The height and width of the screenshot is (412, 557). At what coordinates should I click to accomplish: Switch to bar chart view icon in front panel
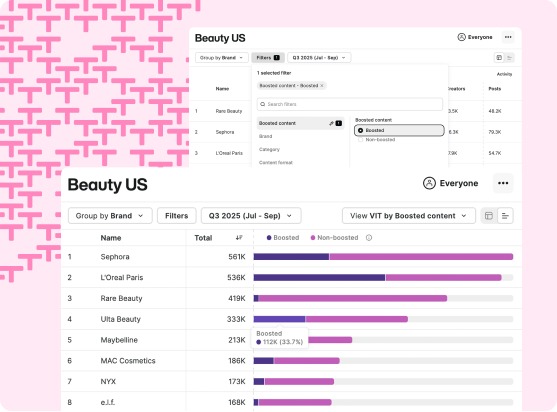coord(505,216)
